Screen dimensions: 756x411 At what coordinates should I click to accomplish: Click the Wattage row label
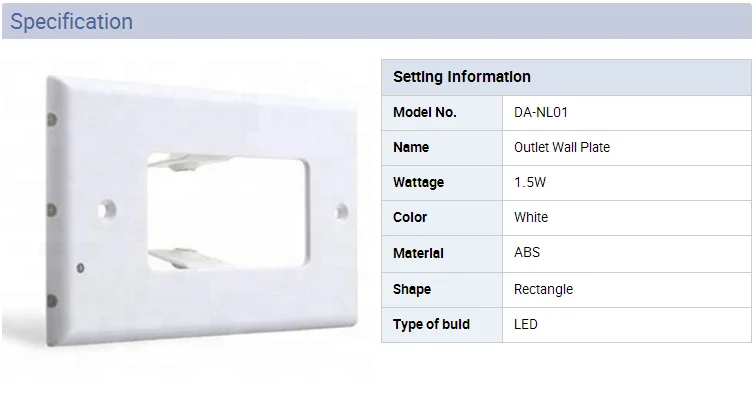coord(418,183)
